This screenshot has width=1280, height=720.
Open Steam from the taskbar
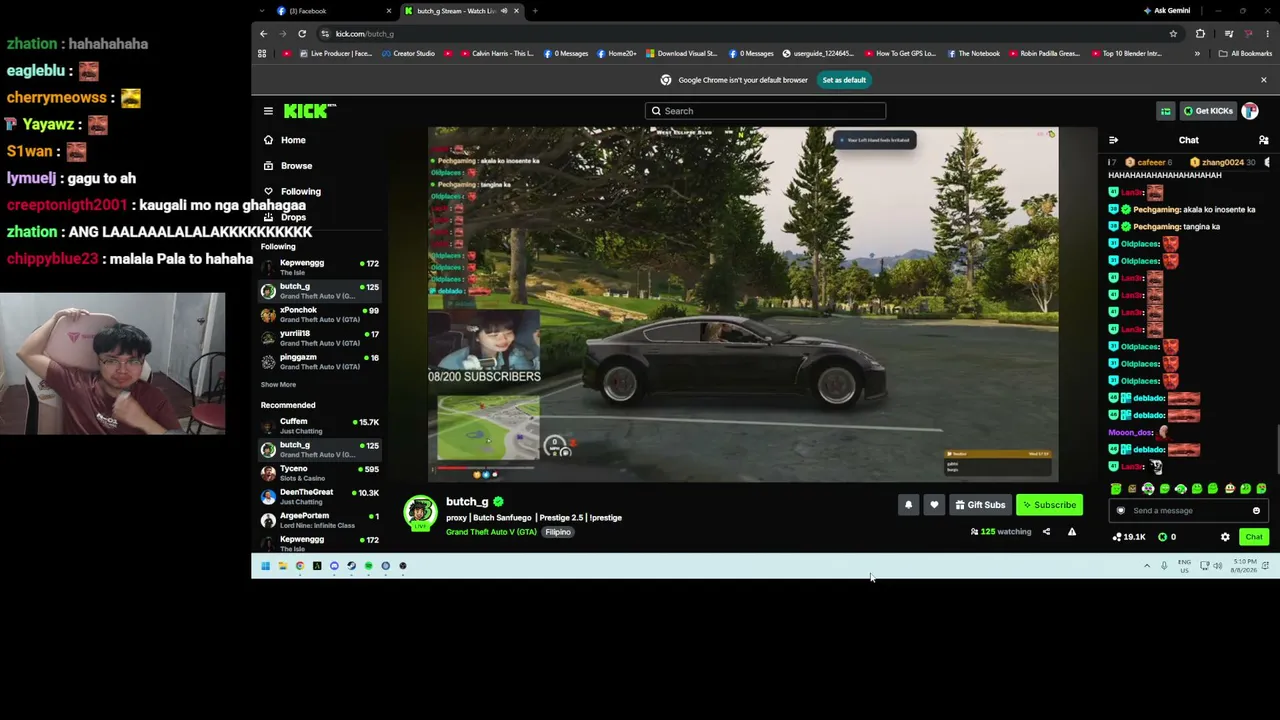pyautogui.click(x=351, y=566)
